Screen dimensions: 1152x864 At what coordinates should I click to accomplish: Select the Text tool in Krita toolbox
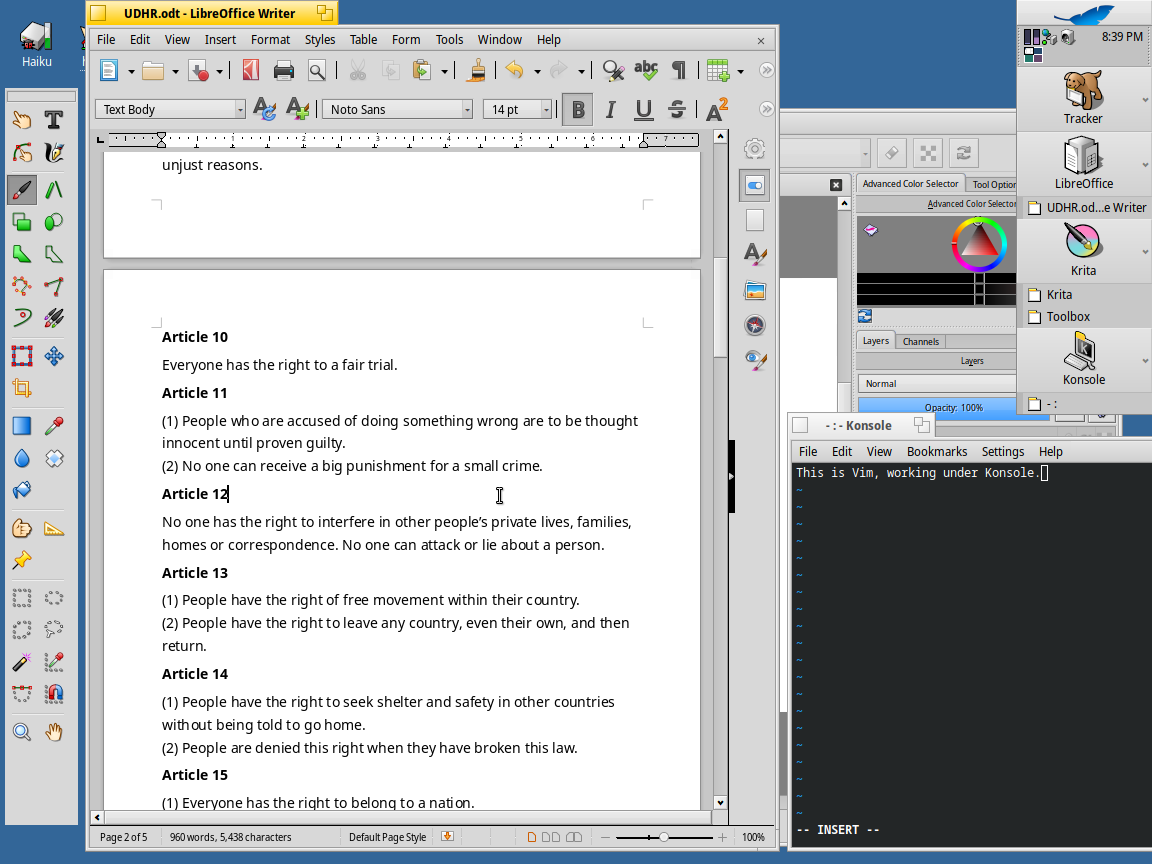tap(54, 120)
